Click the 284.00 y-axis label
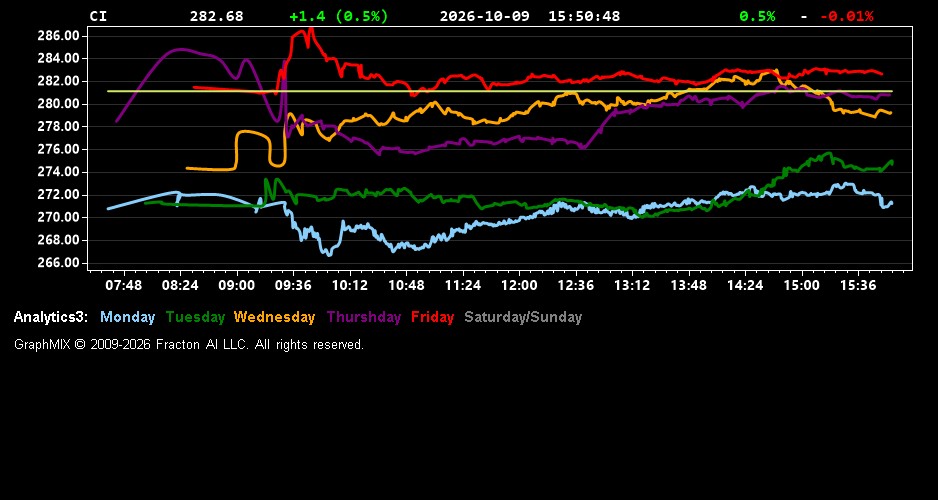Image resolution: width=938 pixels, height=500 pixels. pyautogui.click(x=59, y=59)
